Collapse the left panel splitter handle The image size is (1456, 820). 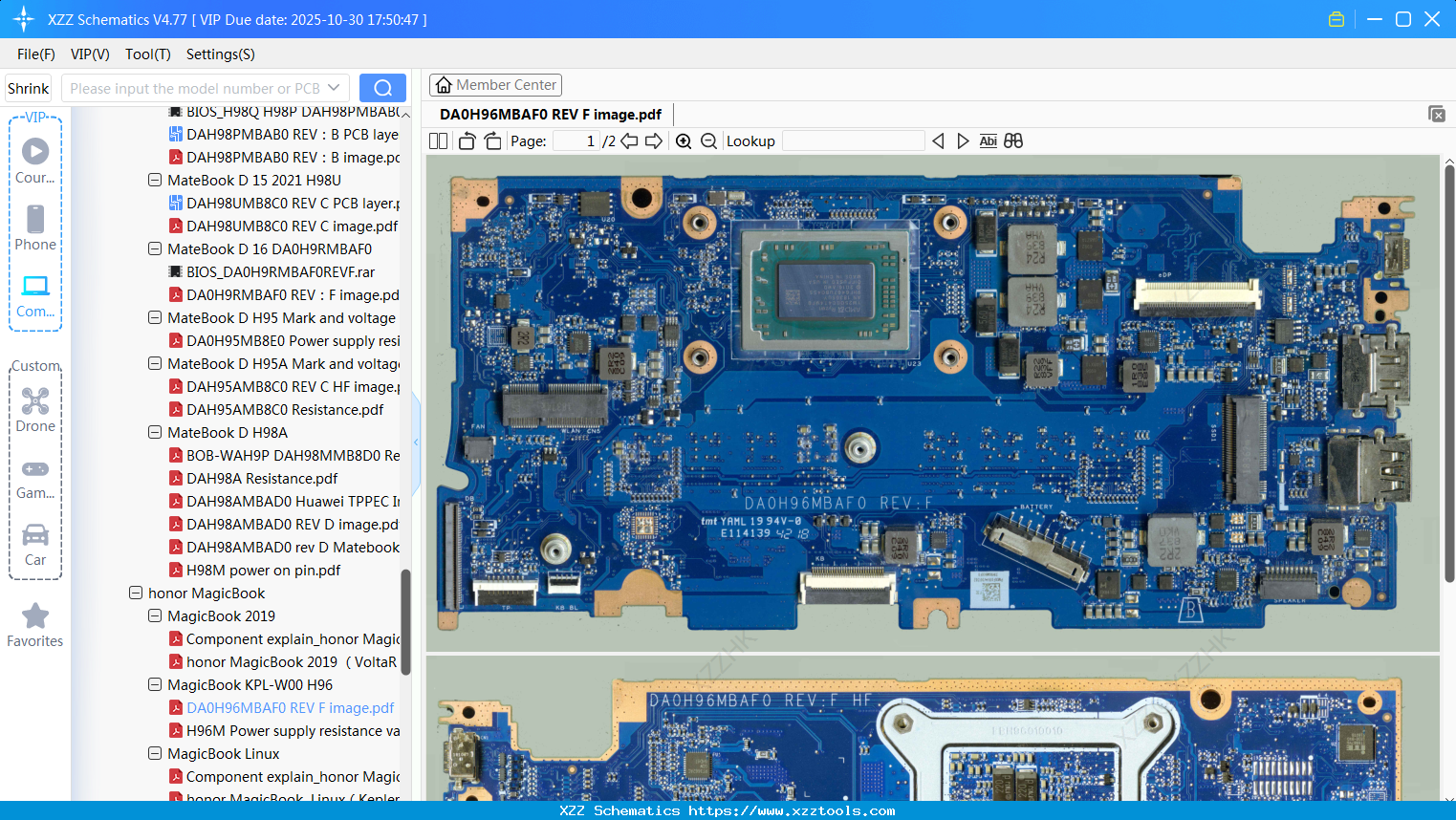point(416,442)
